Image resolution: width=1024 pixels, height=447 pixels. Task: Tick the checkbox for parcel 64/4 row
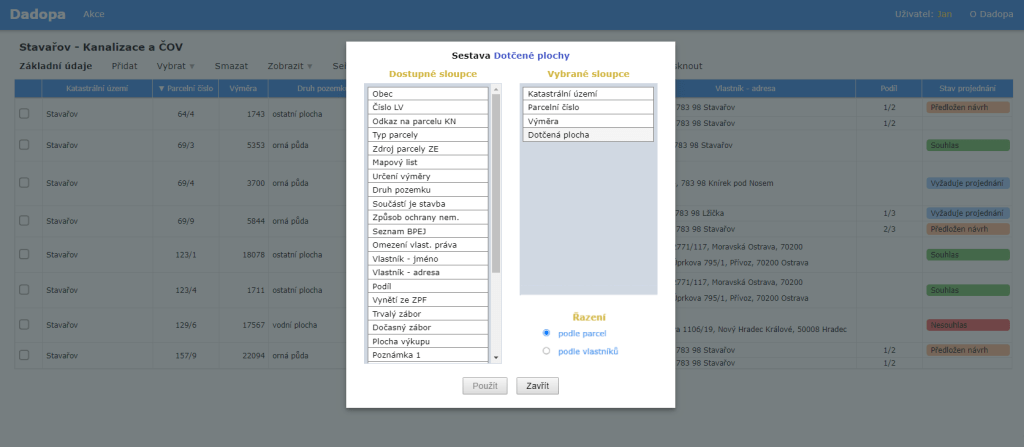pos(24,115)
